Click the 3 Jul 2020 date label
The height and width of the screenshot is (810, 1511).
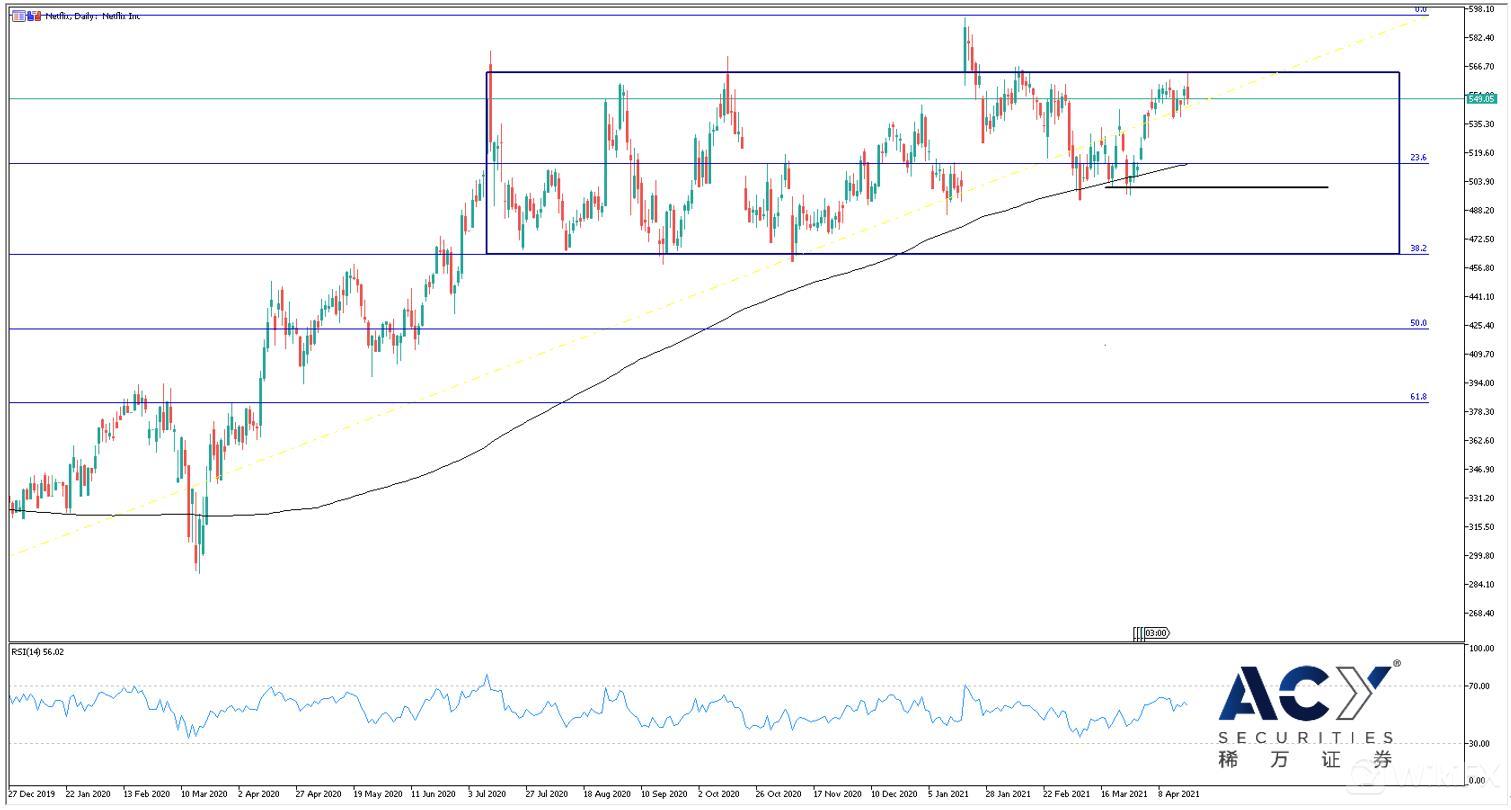pyautogui.click(x=486, y=794)
